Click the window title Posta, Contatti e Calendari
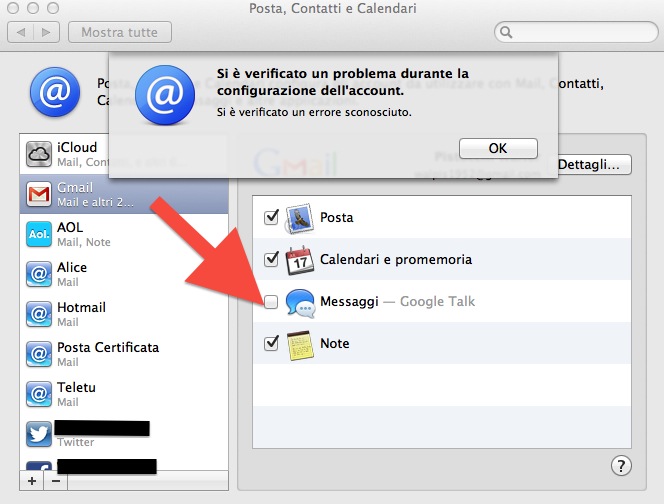The image size is (664, 504). [332, 8]
